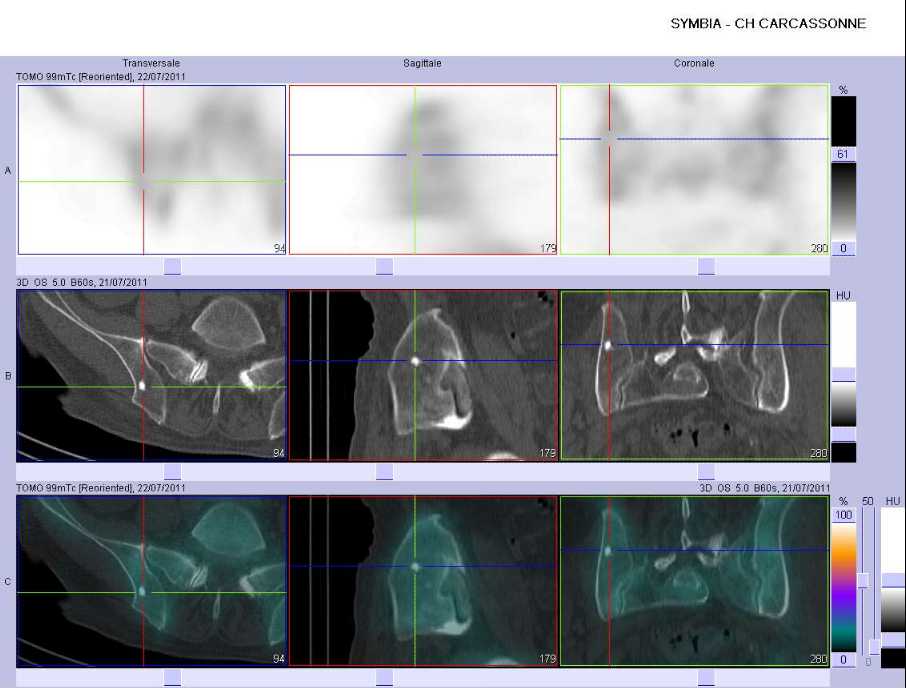Select the CT sagittale view in row B
The image size is (906, 688).
click(x=423, y=375)
